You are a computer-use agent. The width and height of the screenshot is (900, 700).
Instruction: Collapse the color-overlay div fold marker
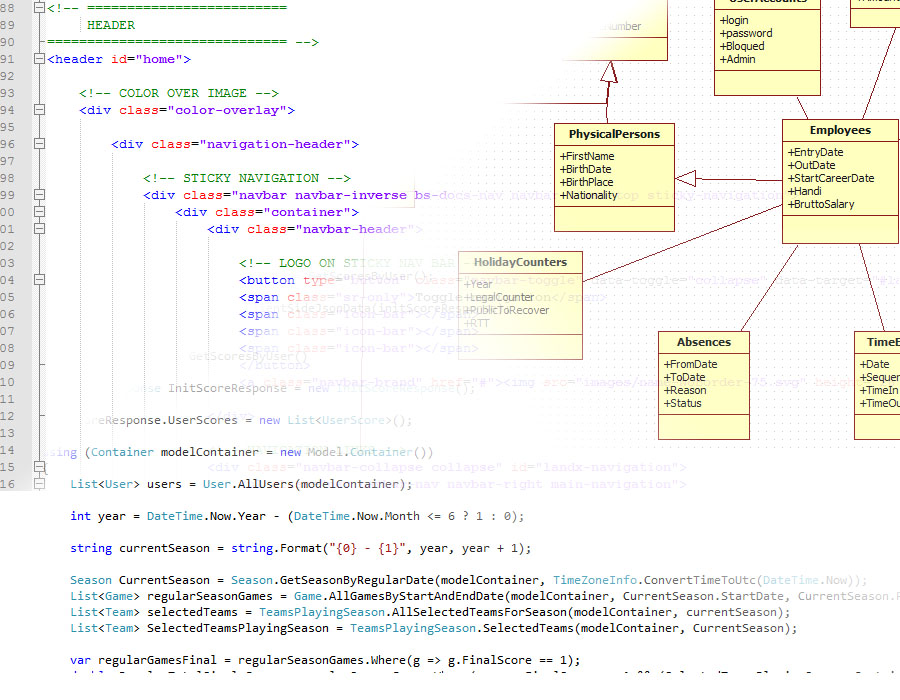click(x=39, y=110)
